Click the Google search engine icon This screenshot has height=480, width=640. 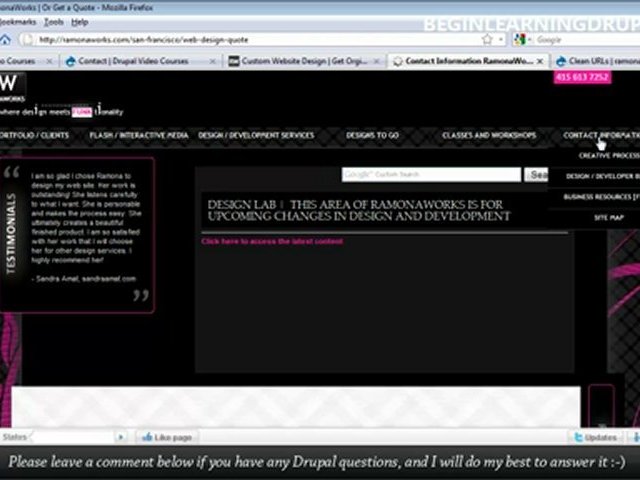[x=519, y=39]
